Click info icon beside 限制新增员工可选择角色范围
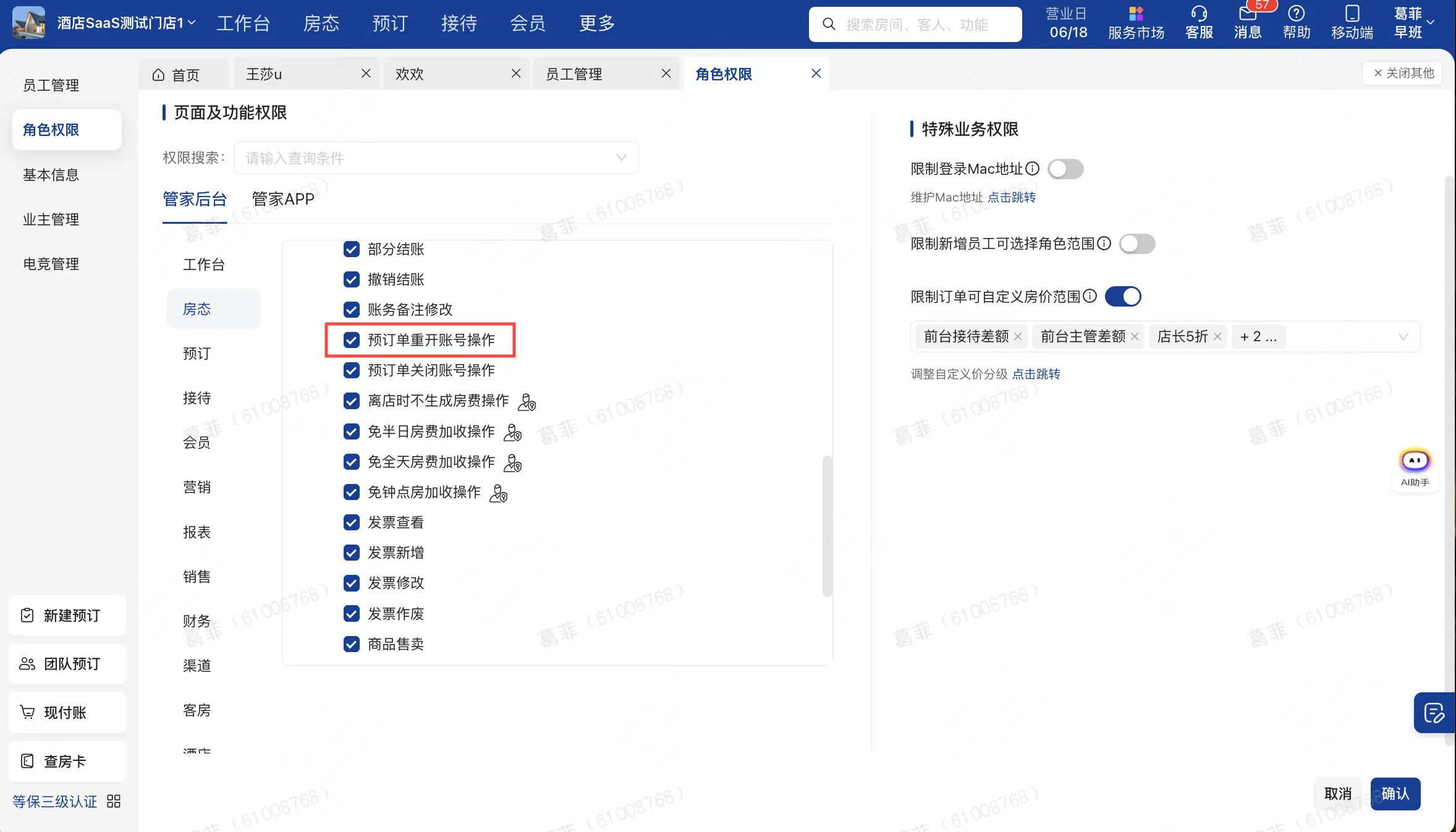The height and width of the screenshot is (832, 1456). (1104, 244)
